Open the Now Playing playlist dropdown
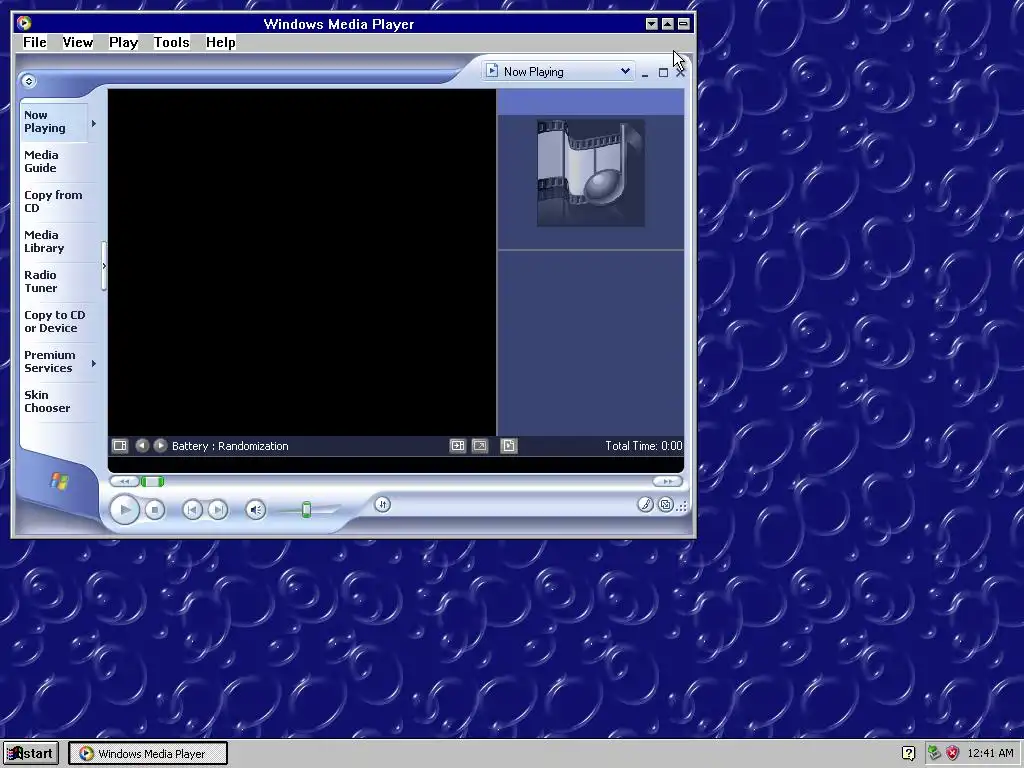1024x768 pixels. coord(558,71)
